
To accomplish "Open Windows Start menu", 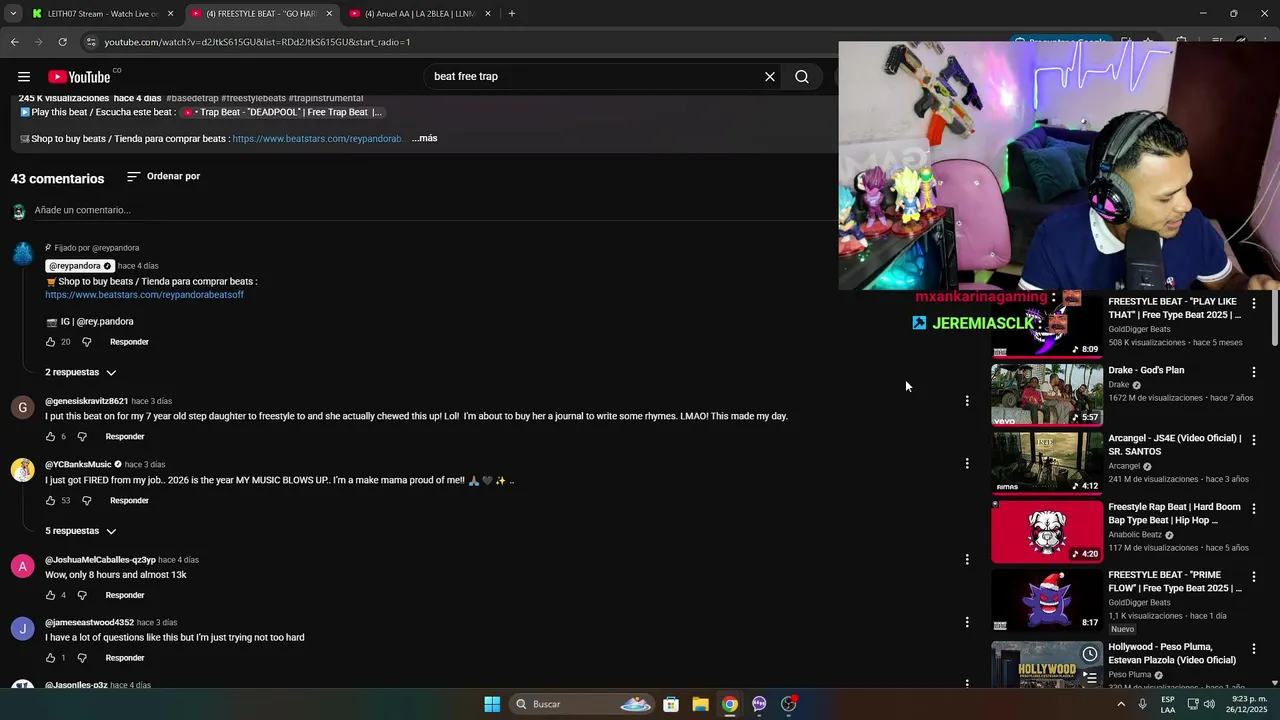I will (x=492, y=704).
